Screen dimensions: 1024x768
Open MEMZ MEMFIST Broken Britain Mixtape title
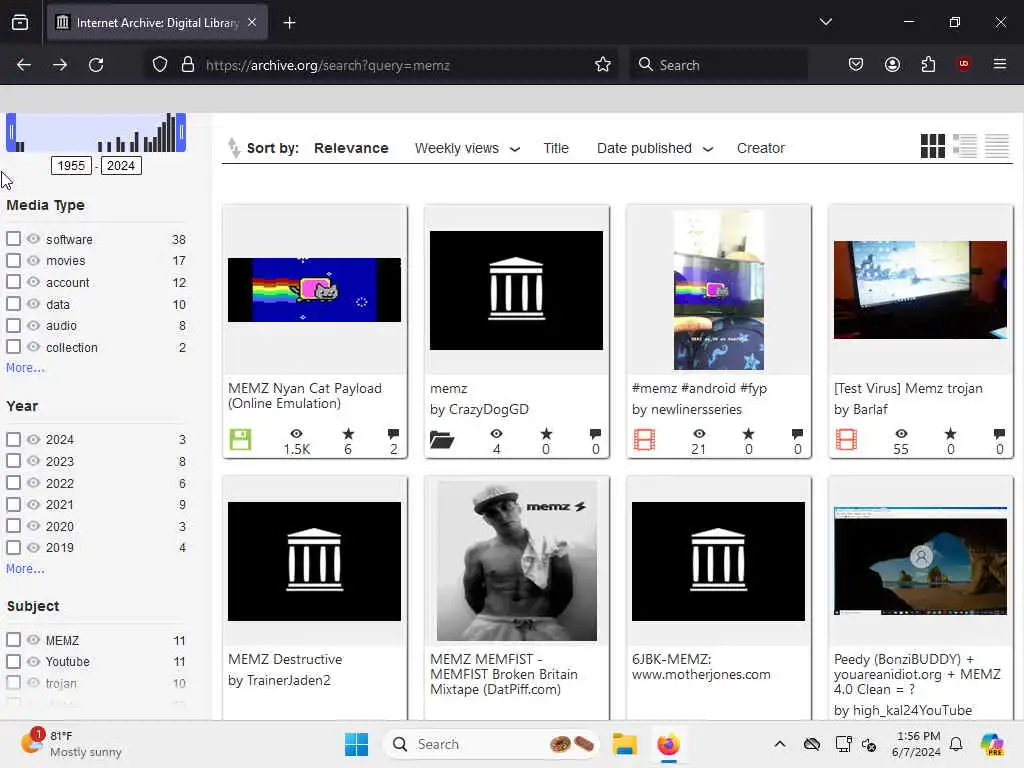(504, 674)
